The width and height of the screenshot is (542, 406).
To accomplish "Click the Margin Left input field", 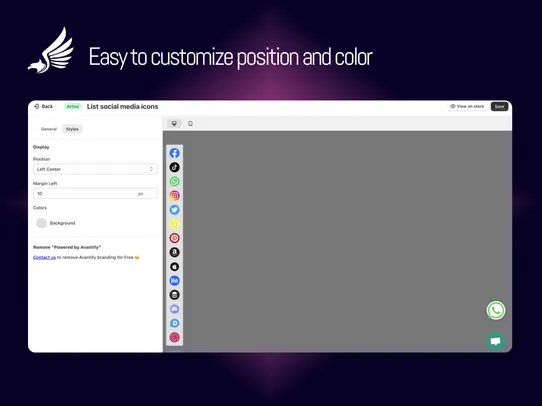I will click(x=95, y=194).
